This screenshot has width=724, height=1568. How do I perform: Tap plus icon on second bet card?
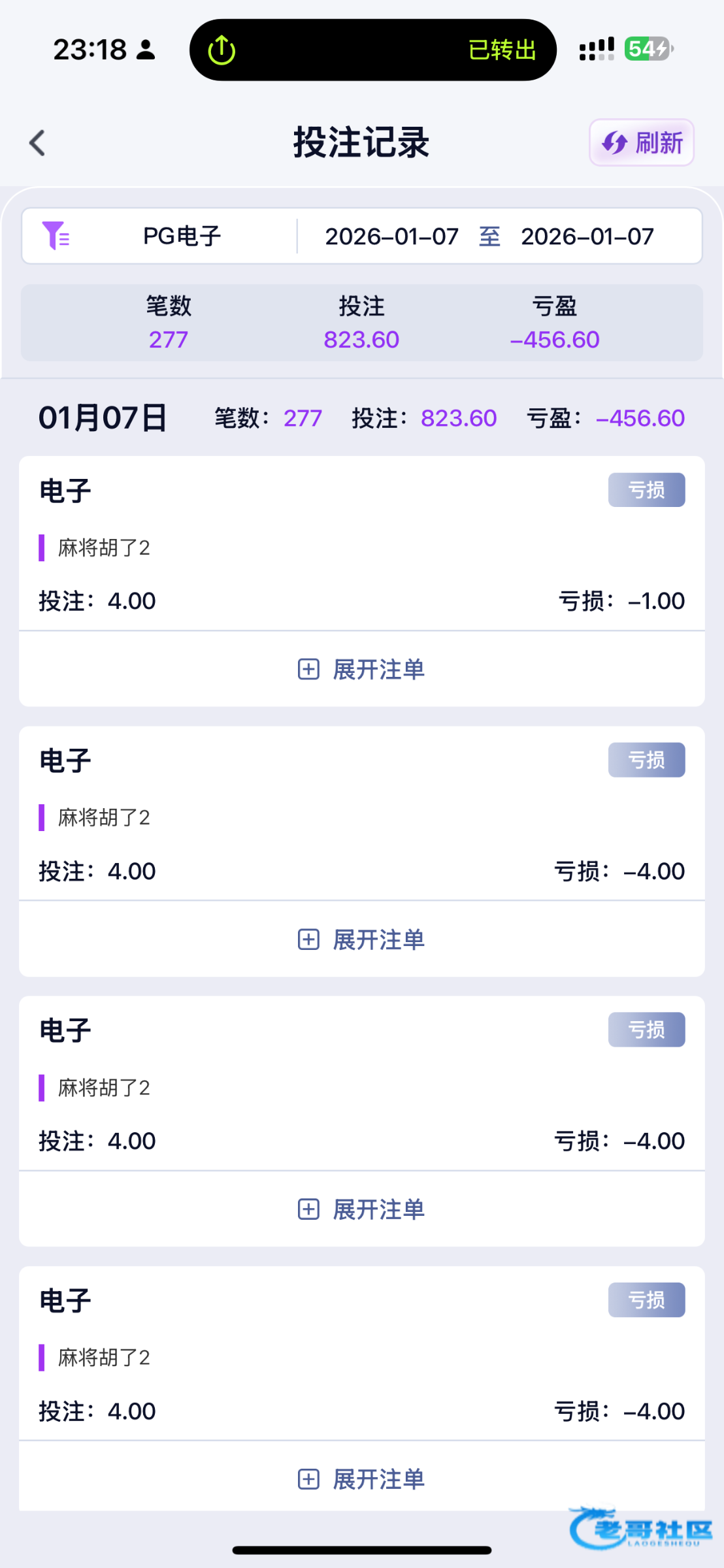[308, 939]
